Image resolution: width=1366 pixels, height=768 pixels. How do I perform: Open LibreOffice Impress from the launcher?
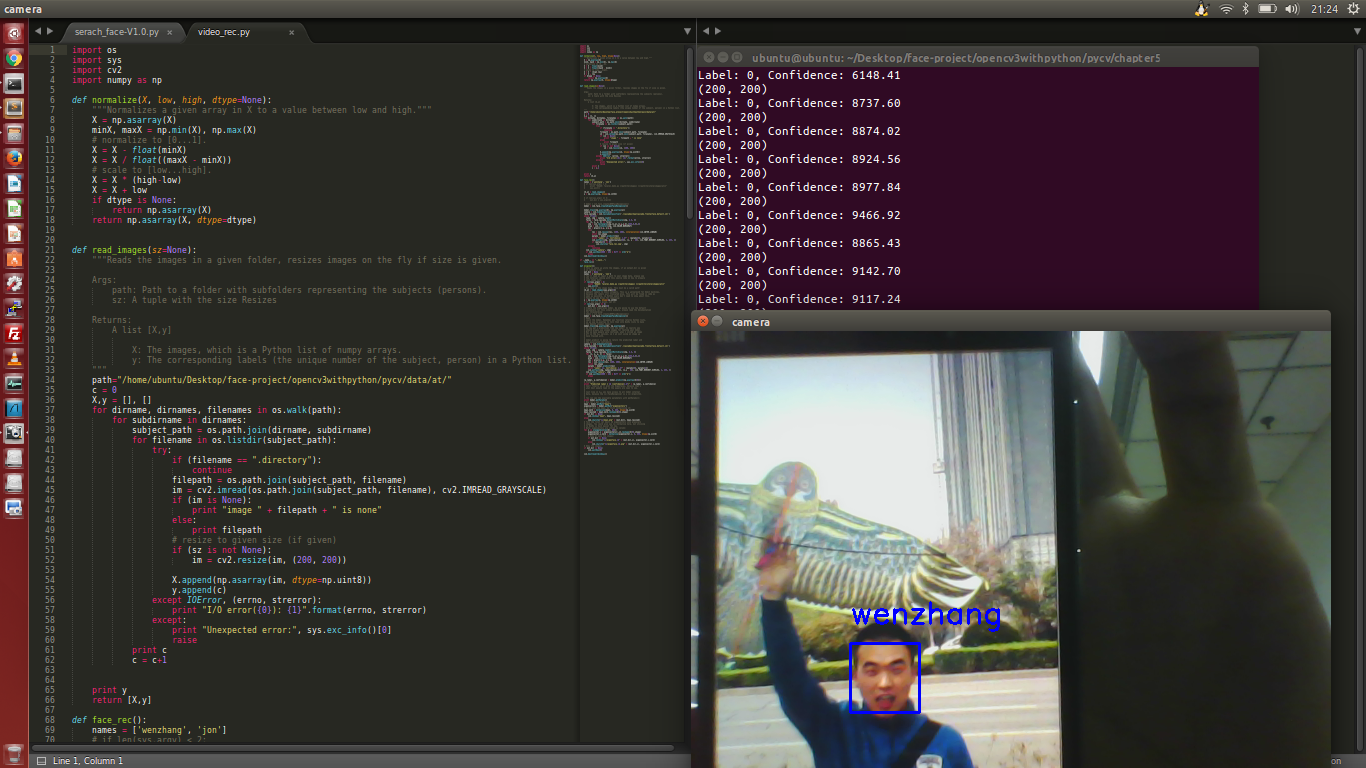tap(14, 233)
